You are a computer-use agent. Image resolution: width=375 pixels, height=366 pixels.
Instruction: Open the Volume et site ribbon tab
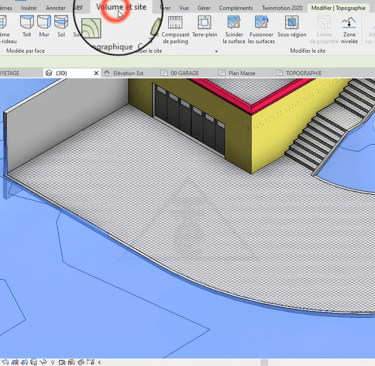(x=121, y=7)
